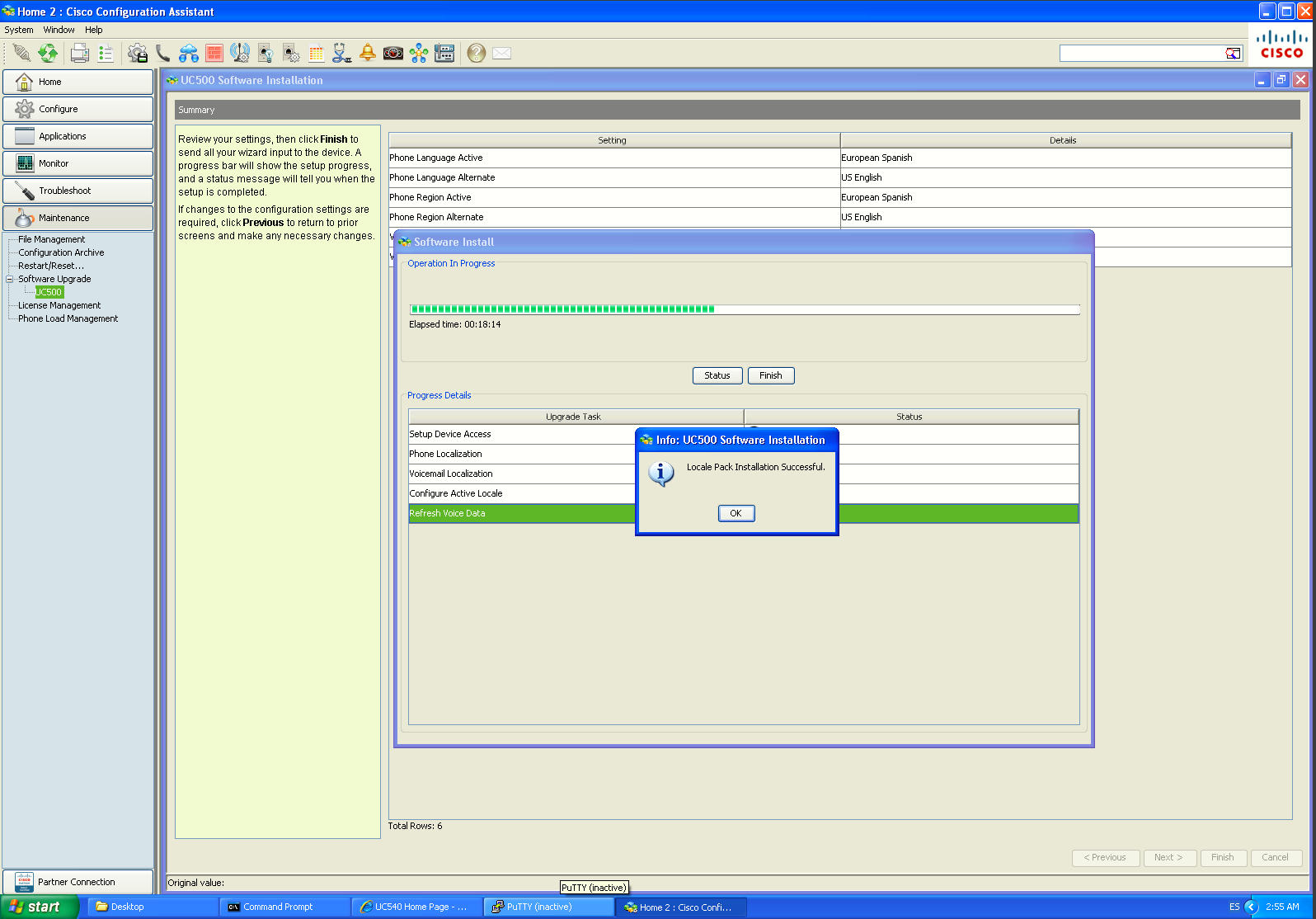
Task: Click the info icon in the success dialog
Action: pos(660,474)
